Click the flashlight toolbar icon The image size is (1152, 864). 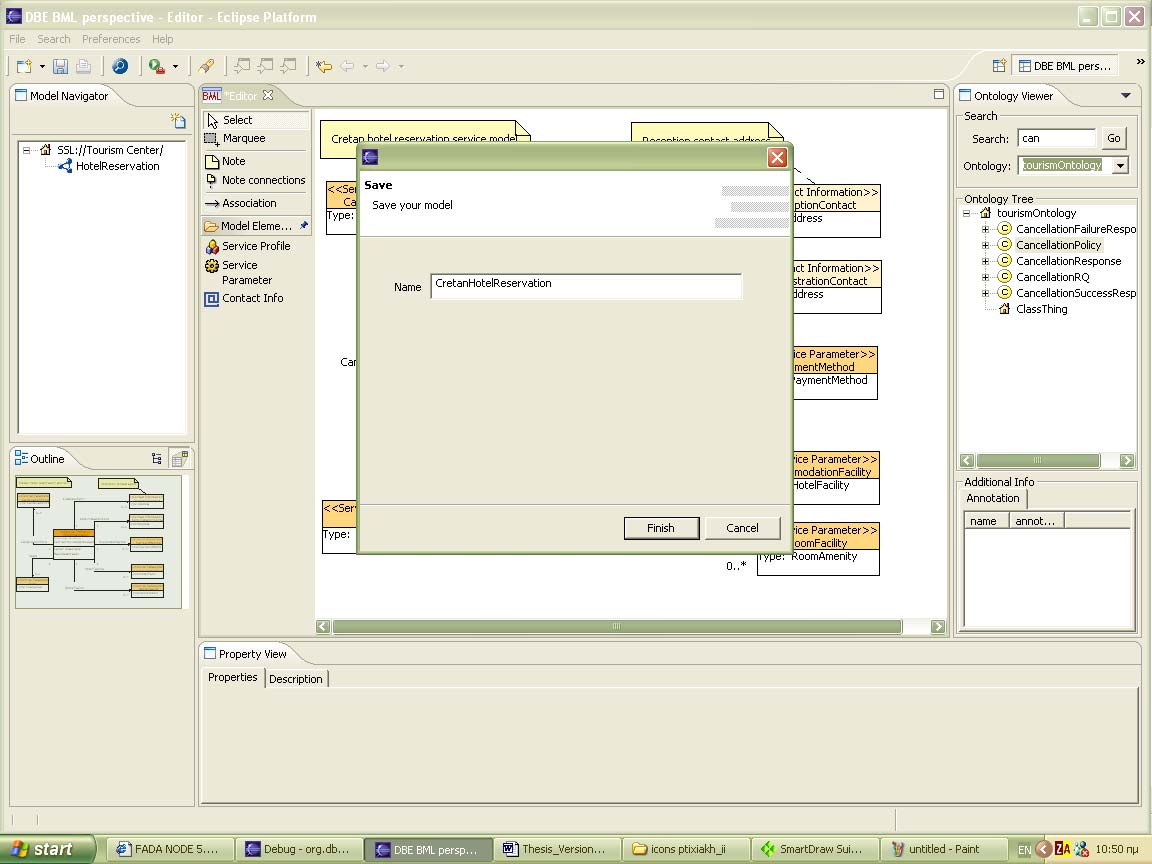206,66
